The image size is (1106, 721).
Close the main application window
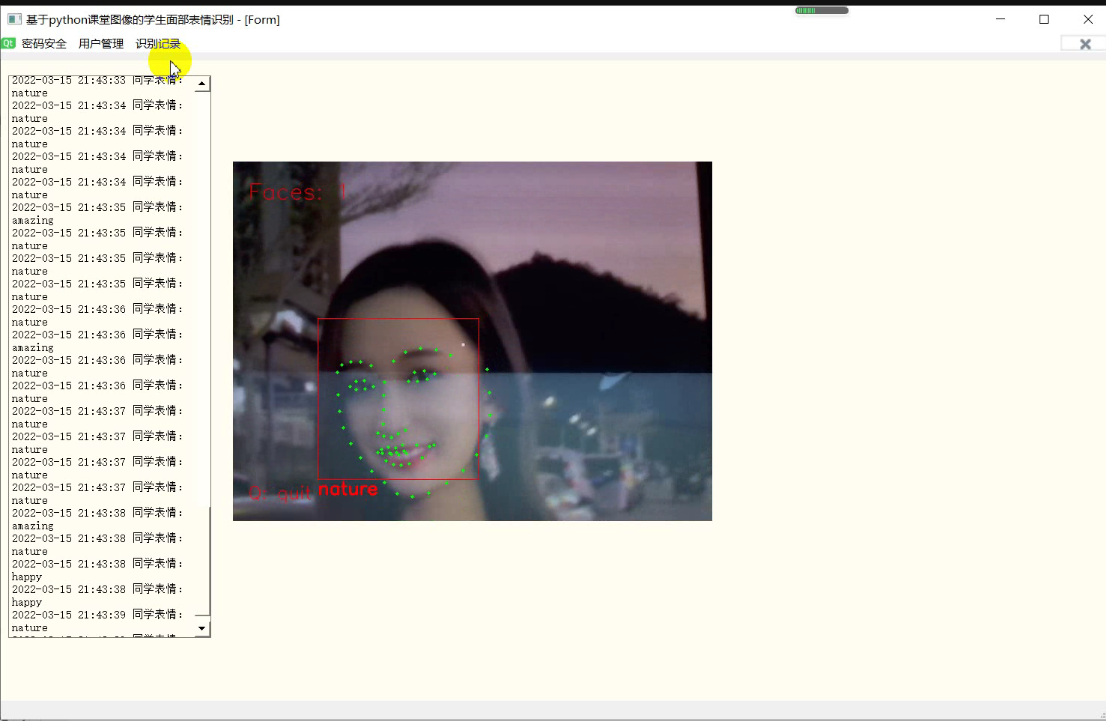1088,19
